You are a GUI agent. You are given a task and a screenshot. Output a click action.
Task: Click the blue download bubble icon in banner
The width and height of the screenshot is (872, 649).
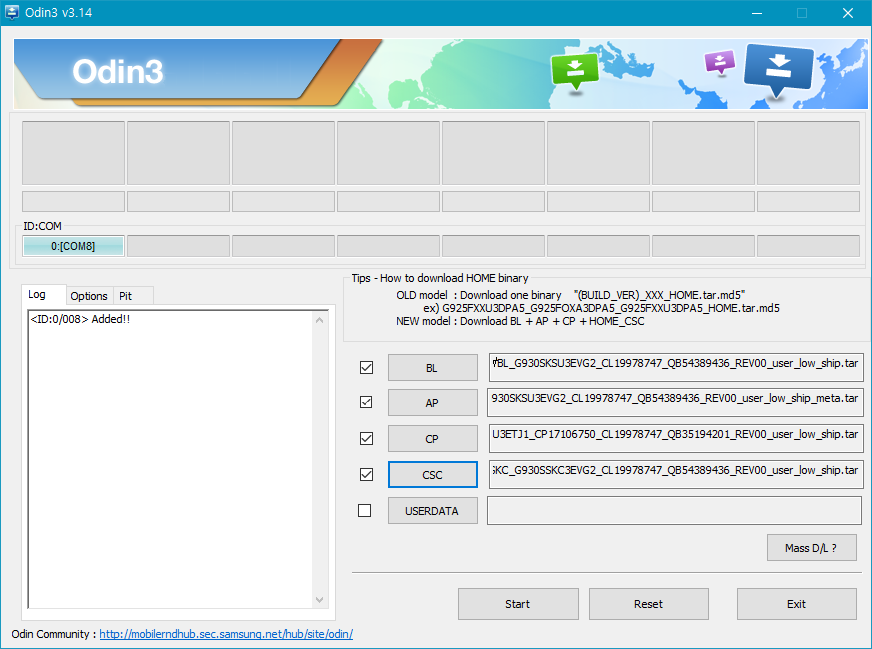click(x=779, y=71)
